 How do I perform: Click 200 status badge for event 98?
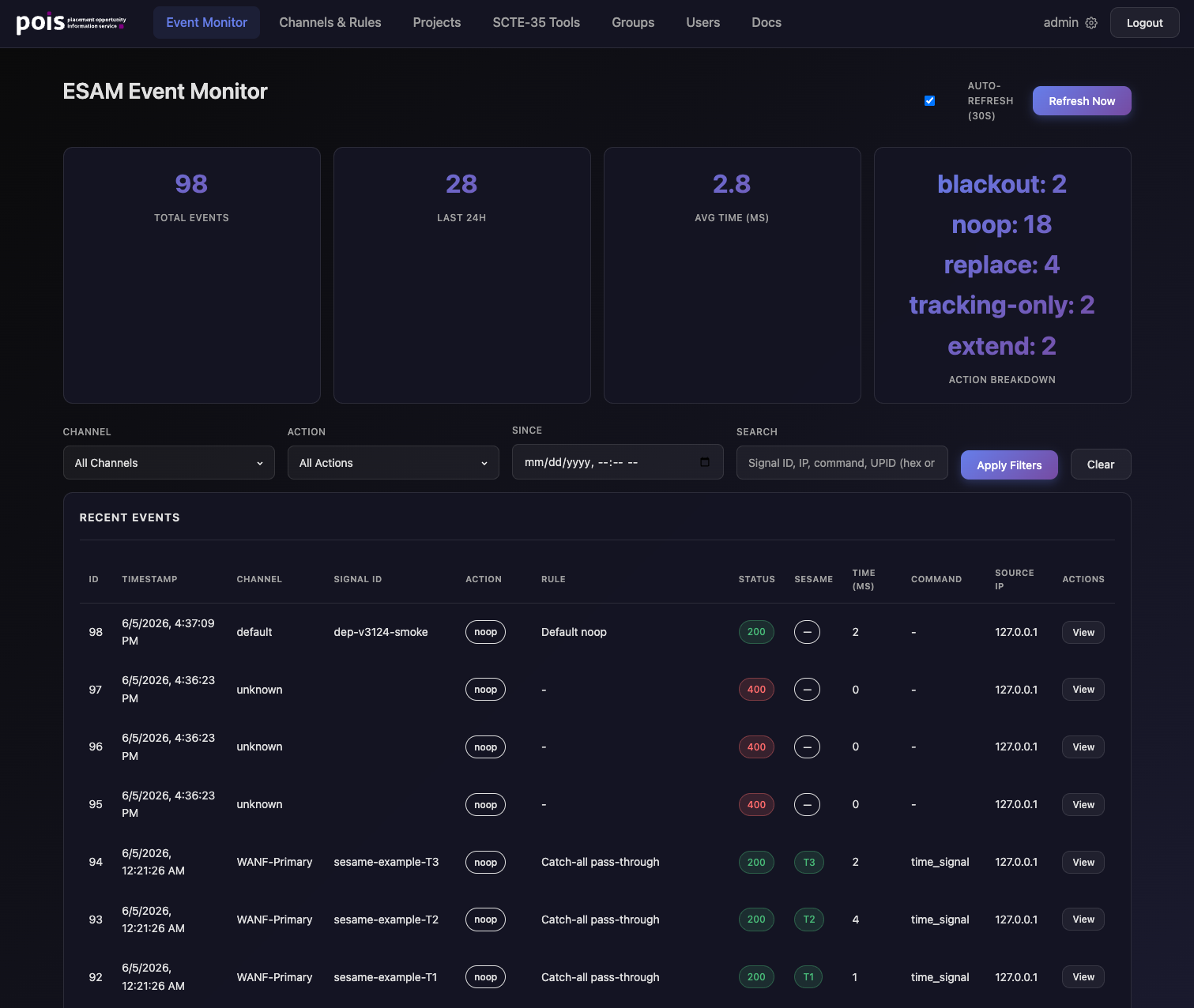756,632
